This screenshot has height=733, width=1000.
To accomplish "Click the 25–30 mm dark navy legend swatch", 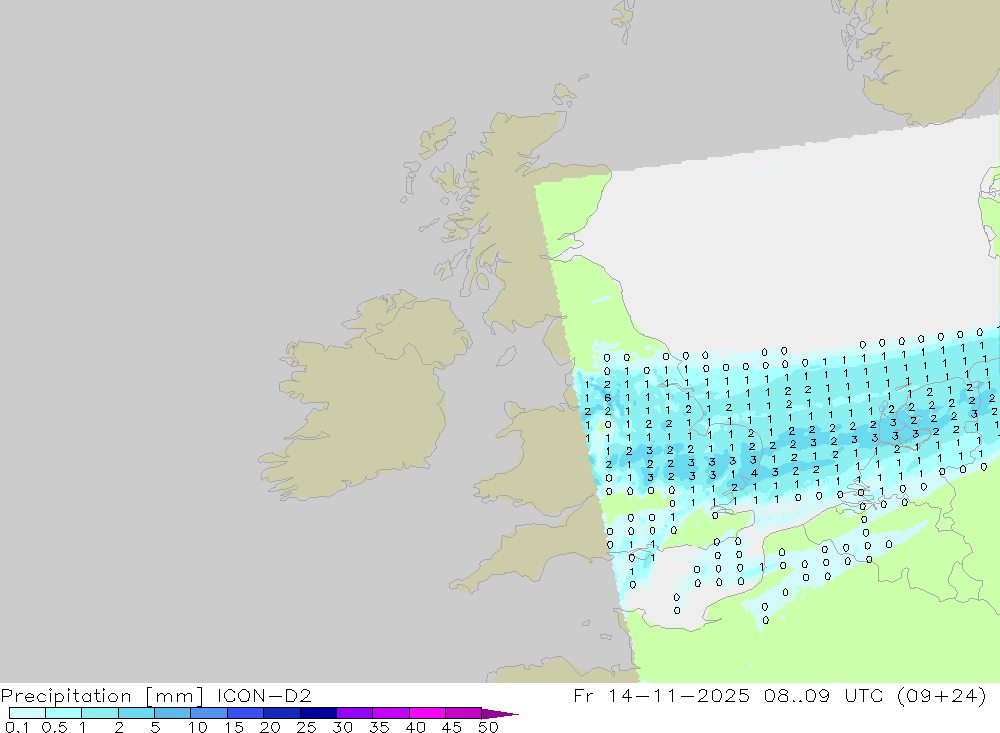I will click(x=318, y=713).
